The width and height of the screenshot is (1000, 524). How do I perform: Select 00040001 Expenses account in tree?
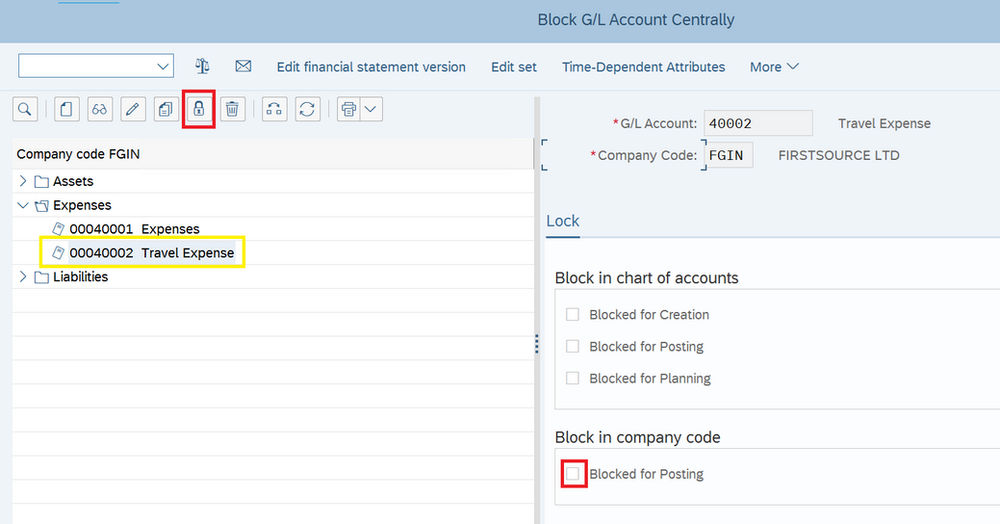tap(134, 229)
